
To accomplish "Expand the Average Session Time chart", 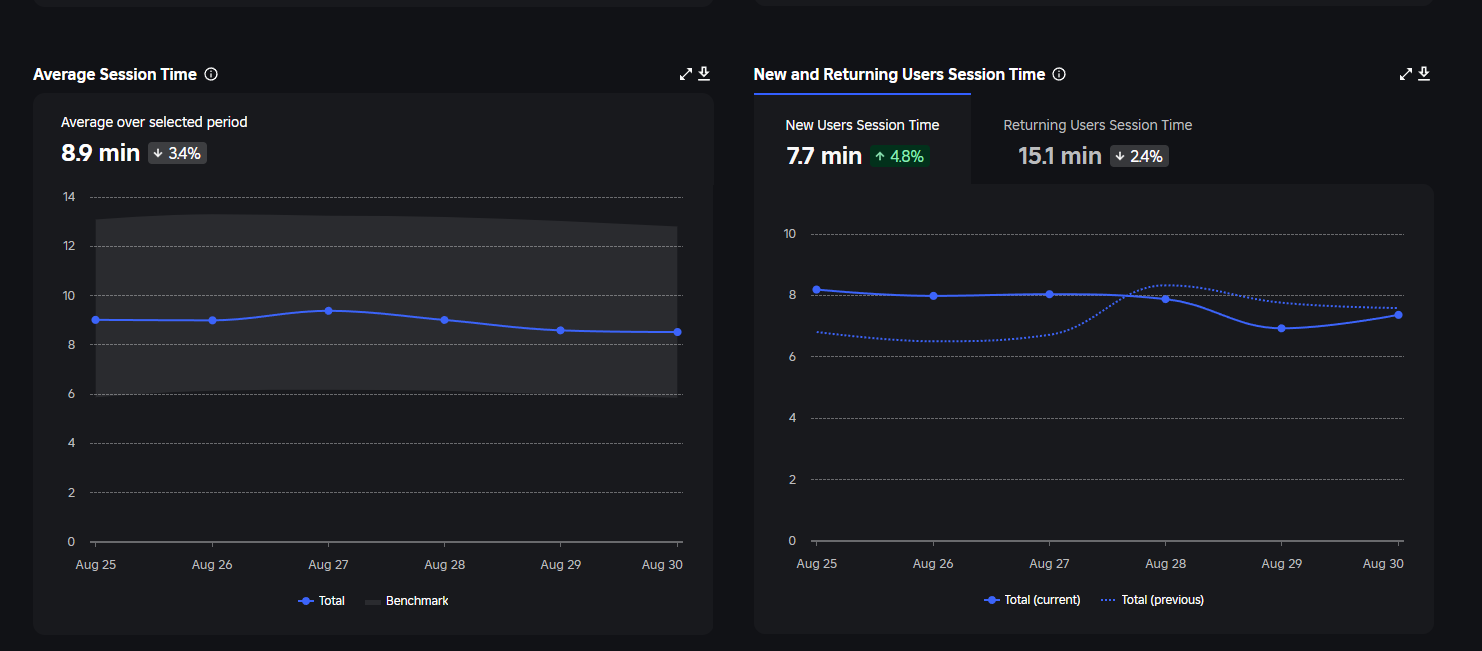I will pyautogui.click(x=686, y=74).
